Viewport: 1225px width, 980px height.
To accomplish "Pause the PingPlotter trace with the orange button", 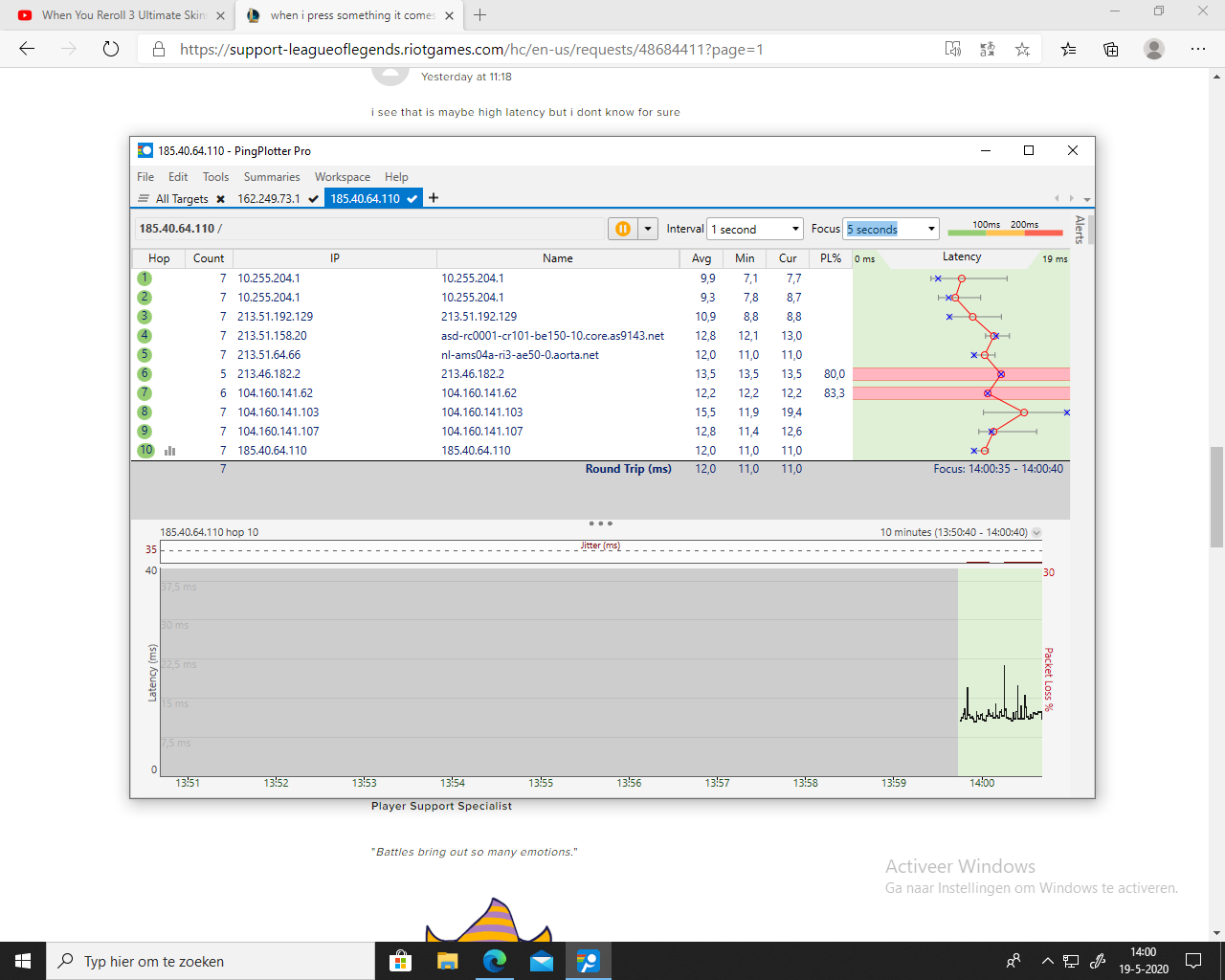I will [623, 229].
